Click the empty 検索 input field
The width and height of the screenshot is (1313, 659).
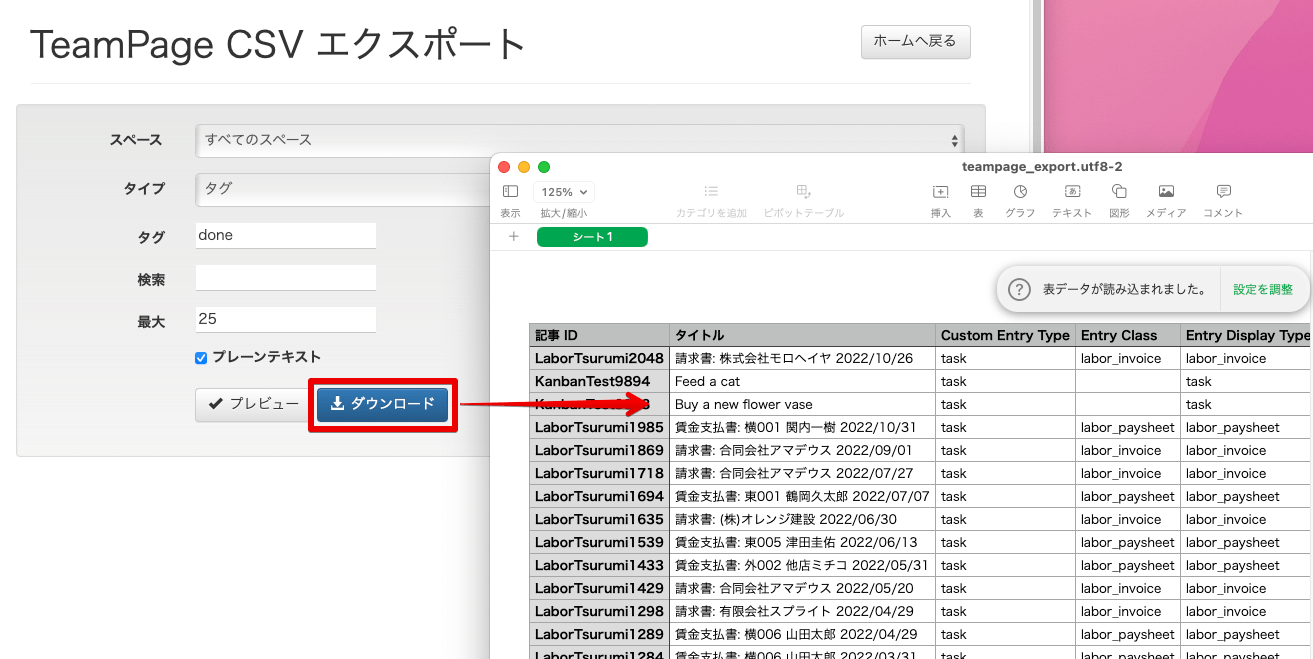(x=286, y=278)
